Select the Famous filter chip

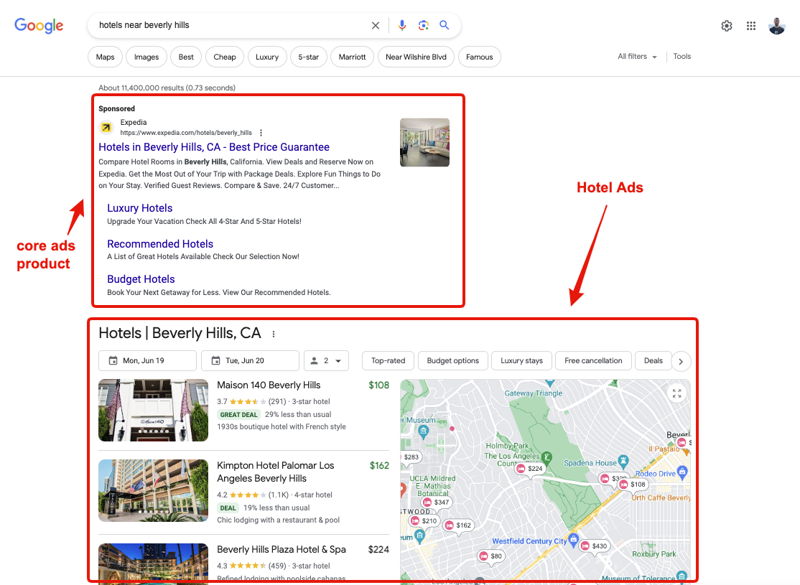click(x=479, y=57)
